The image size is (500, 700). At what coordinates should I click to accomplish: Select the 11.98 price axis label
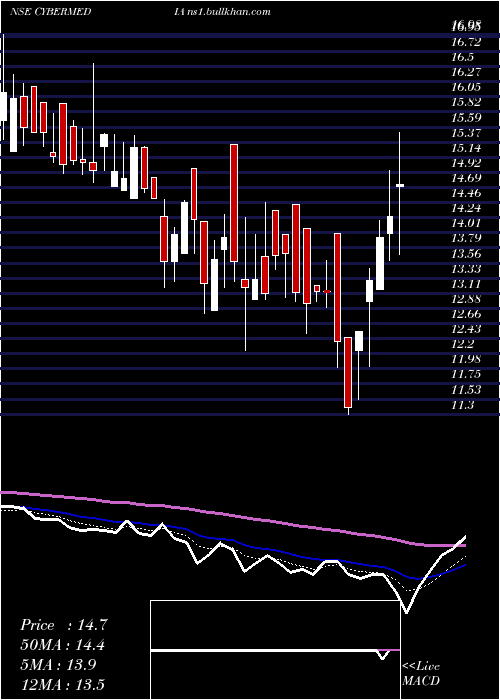(466, 359)
